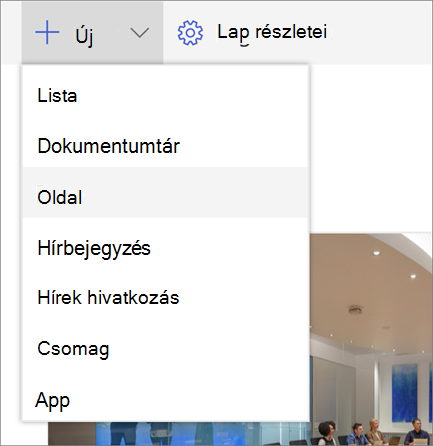Collapse the Új dropdown chevron
Screen dimensions: 433x446
click(x=139, y=33)
